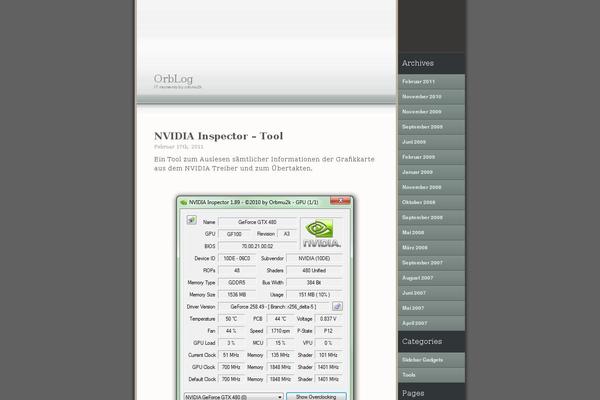Select the September 2008 archive
The width and height of the screenshot is (600, 400).
[431, 217]
